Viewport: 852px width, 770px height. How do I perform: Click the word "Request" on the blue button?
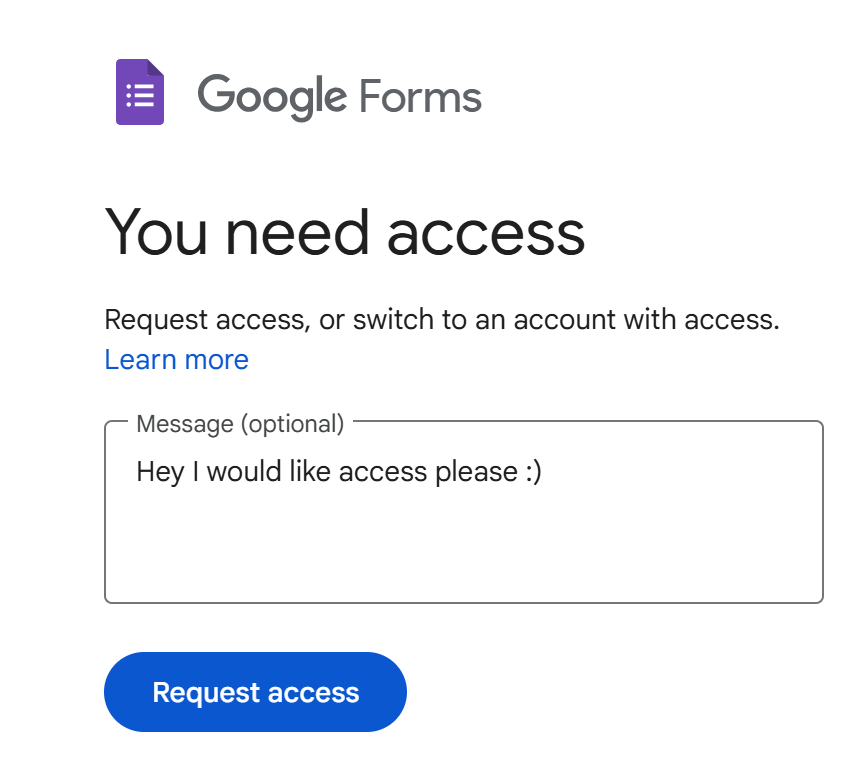206,693
